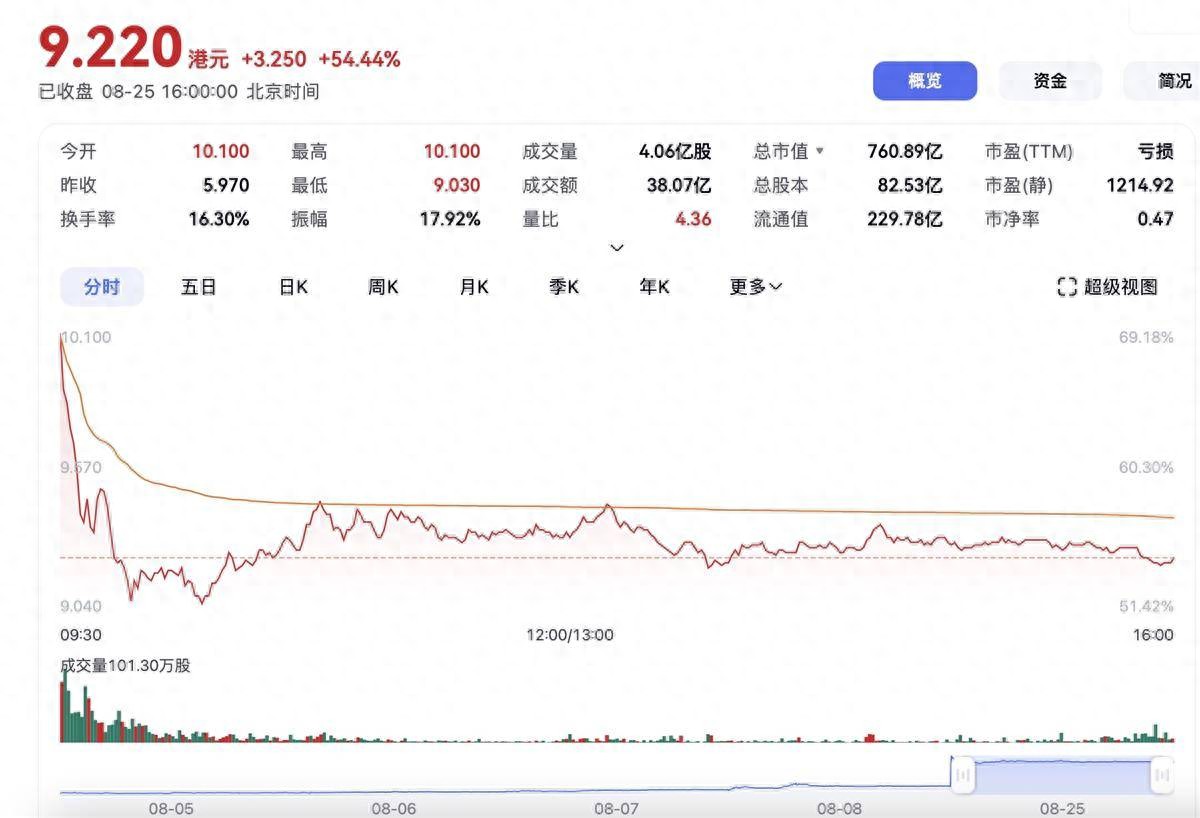Switch to the 周K weekly chart
This screenshot has height=818, width=1200.
pyautogui.click(x=382, y=287)
